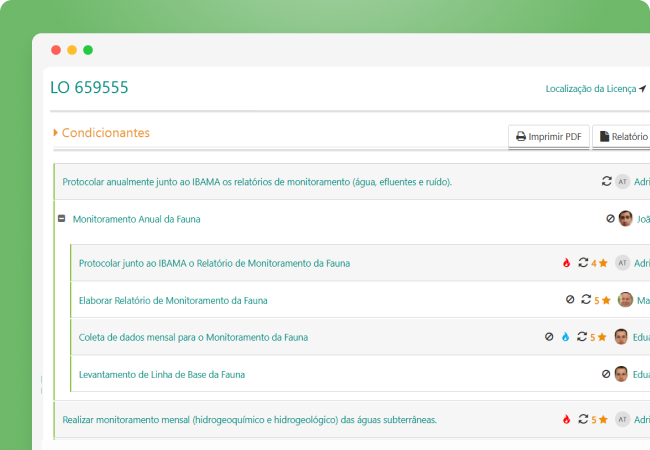The image size is (650, 450).
Task: Open the Localização da Licença link
Action: [591, 89]
